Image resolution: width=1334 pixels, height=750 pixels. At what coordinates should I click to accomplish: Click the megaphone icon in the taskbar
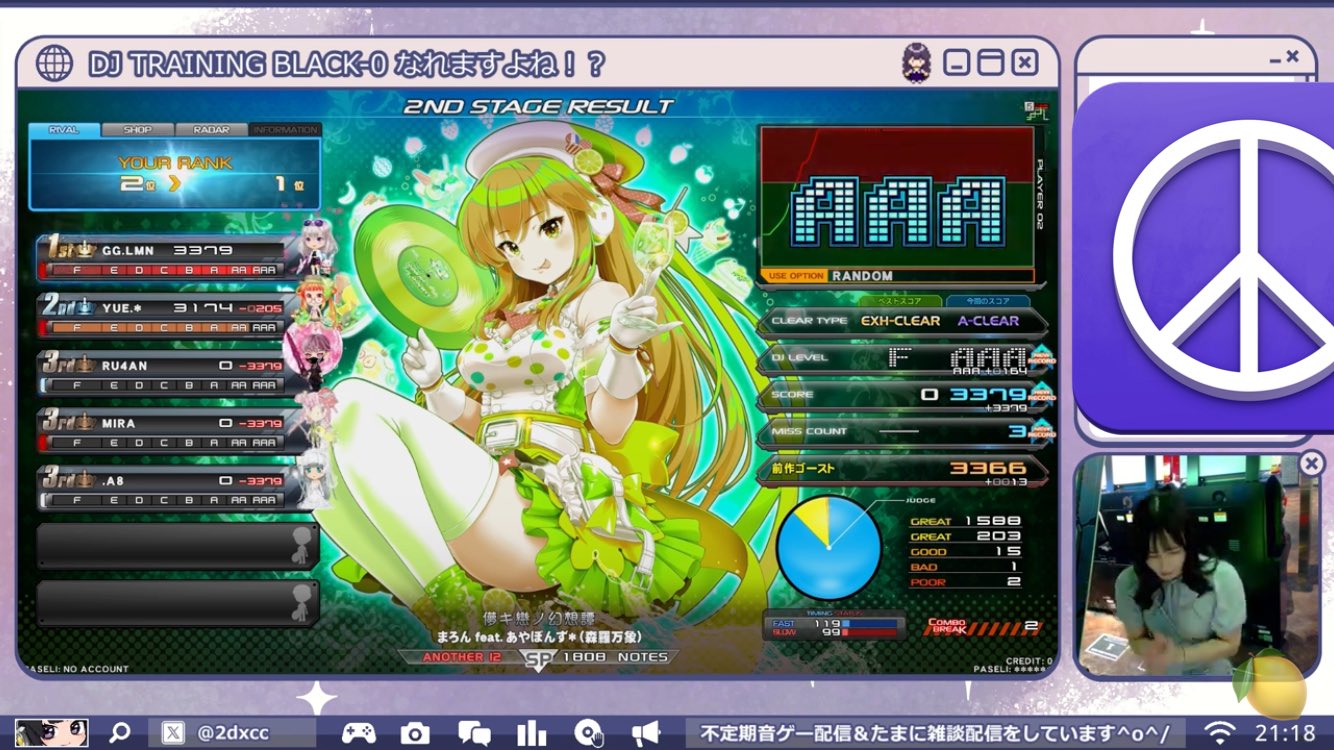(645, 733)
